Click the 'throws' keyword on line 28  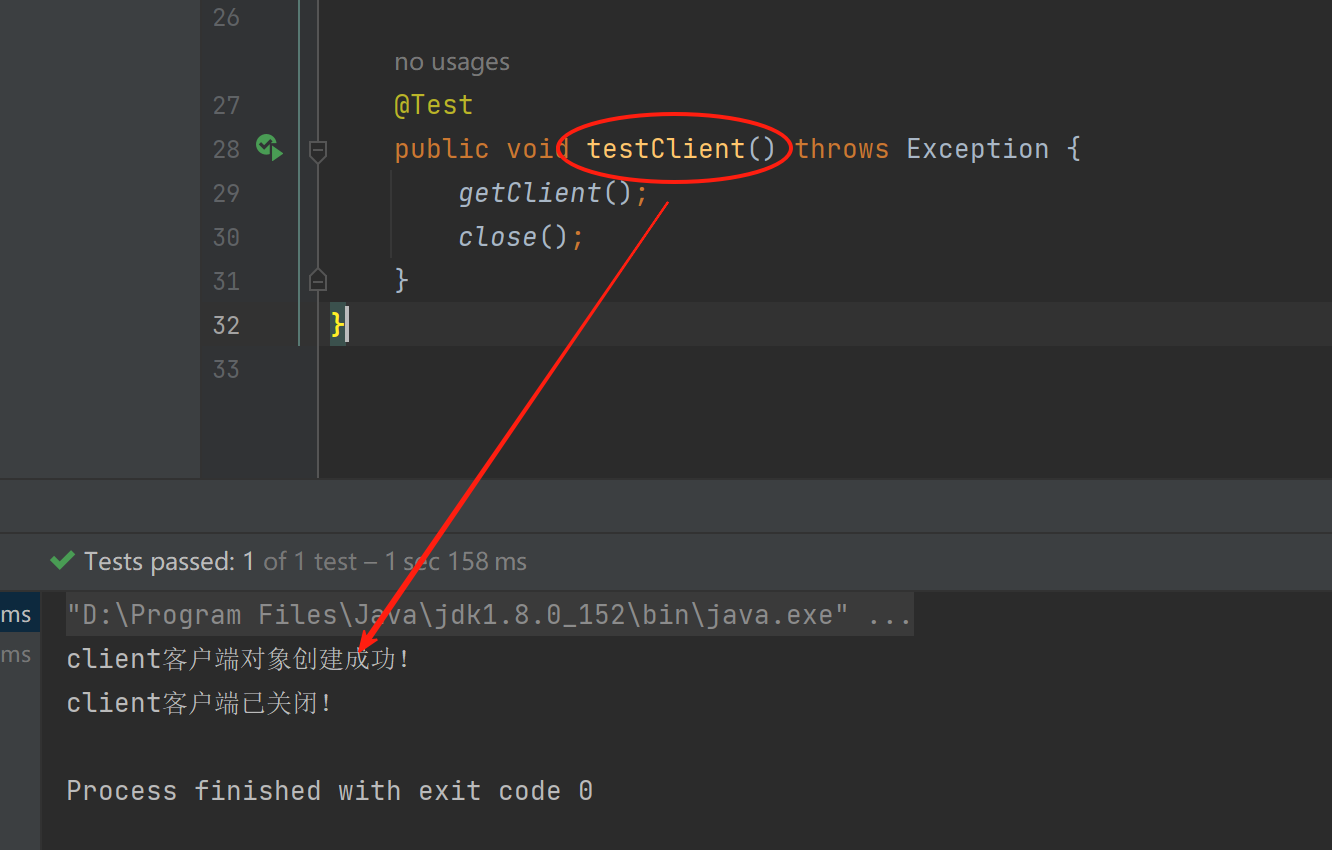[x=842, y=149]
